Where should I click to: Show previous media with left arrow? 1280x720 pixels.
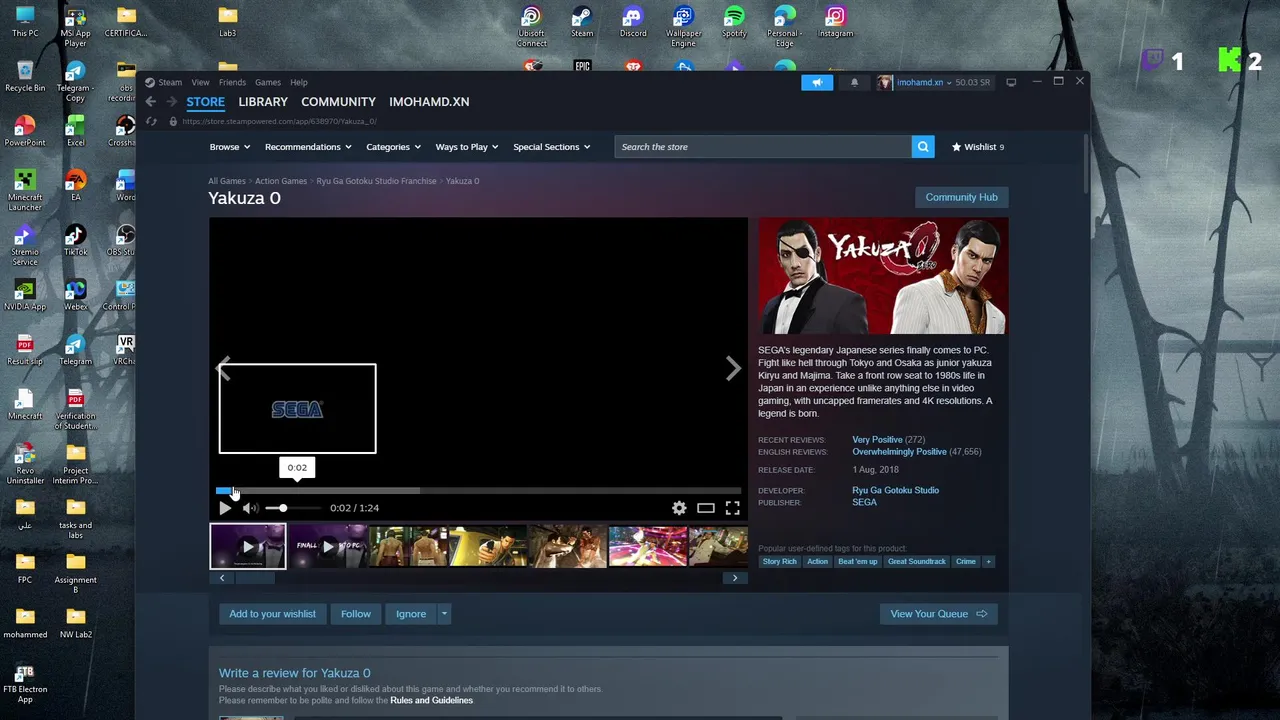point(223,369)
